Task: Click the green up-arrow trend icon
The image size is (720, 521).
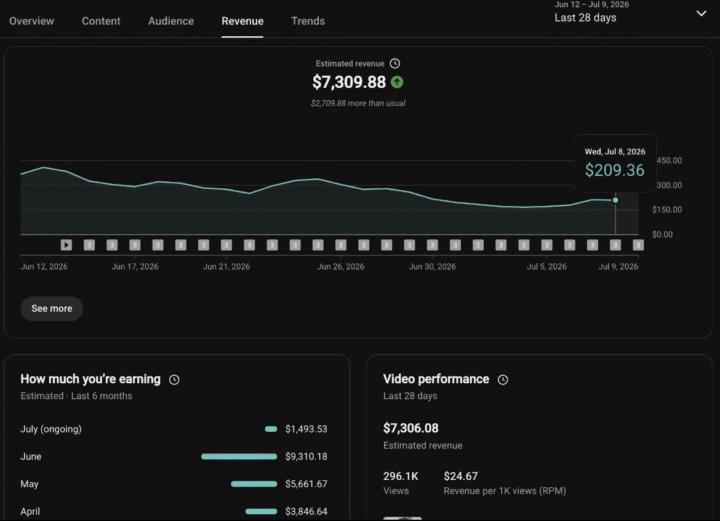Action: (397, 82)
